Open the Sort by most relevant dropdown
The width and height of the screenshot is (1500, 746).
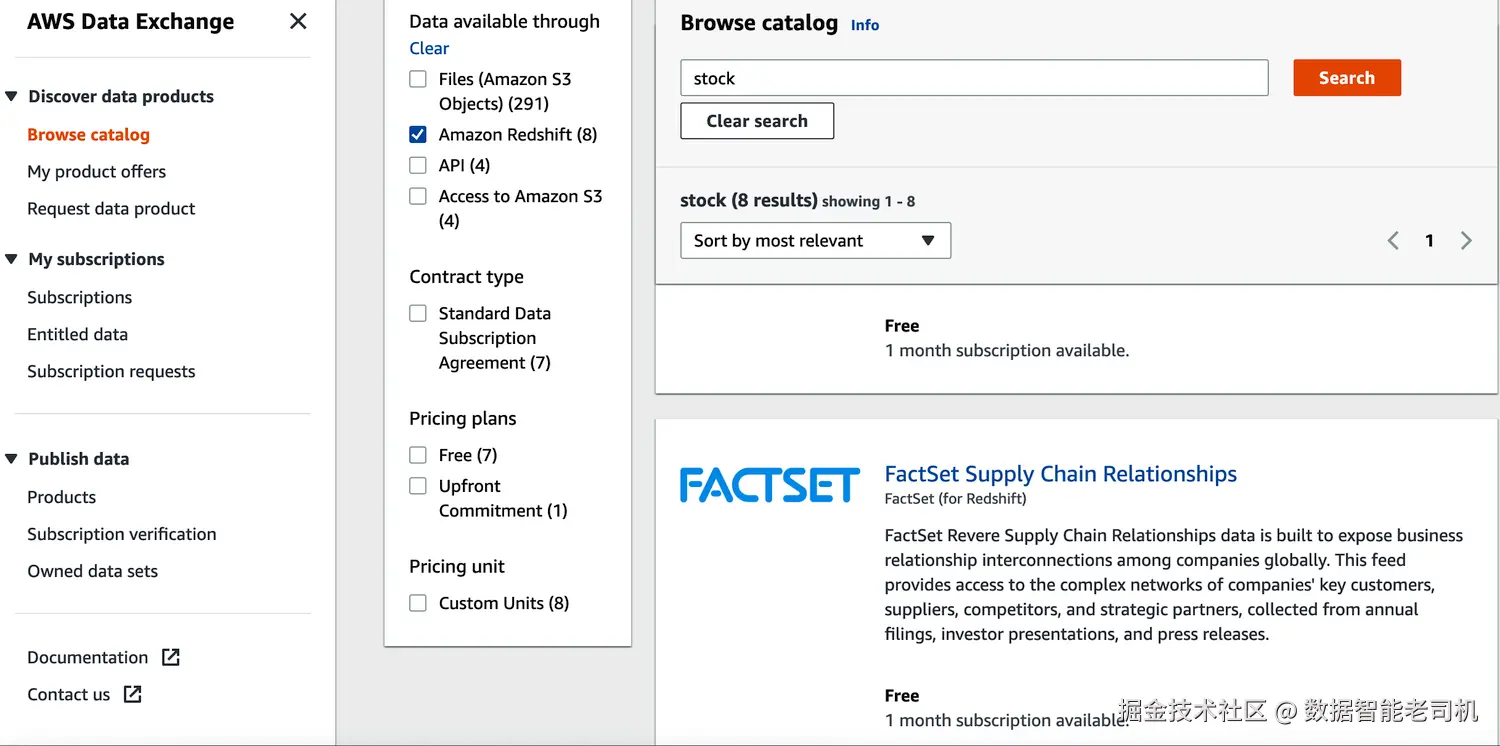pos(815,240)
